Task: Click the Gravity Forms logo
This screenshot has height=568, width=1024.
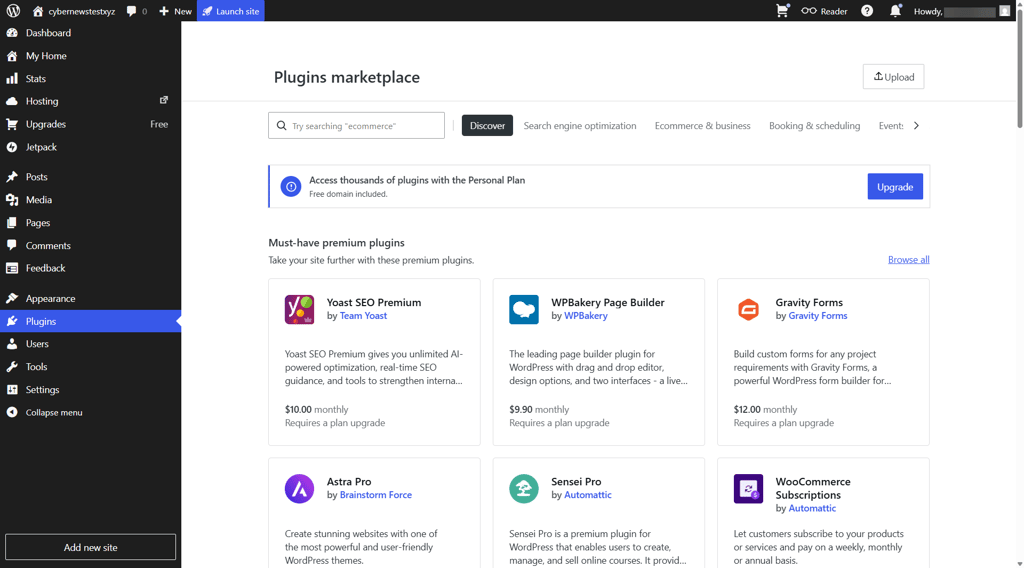Action: pyautogui.click(x=748, y=309)
